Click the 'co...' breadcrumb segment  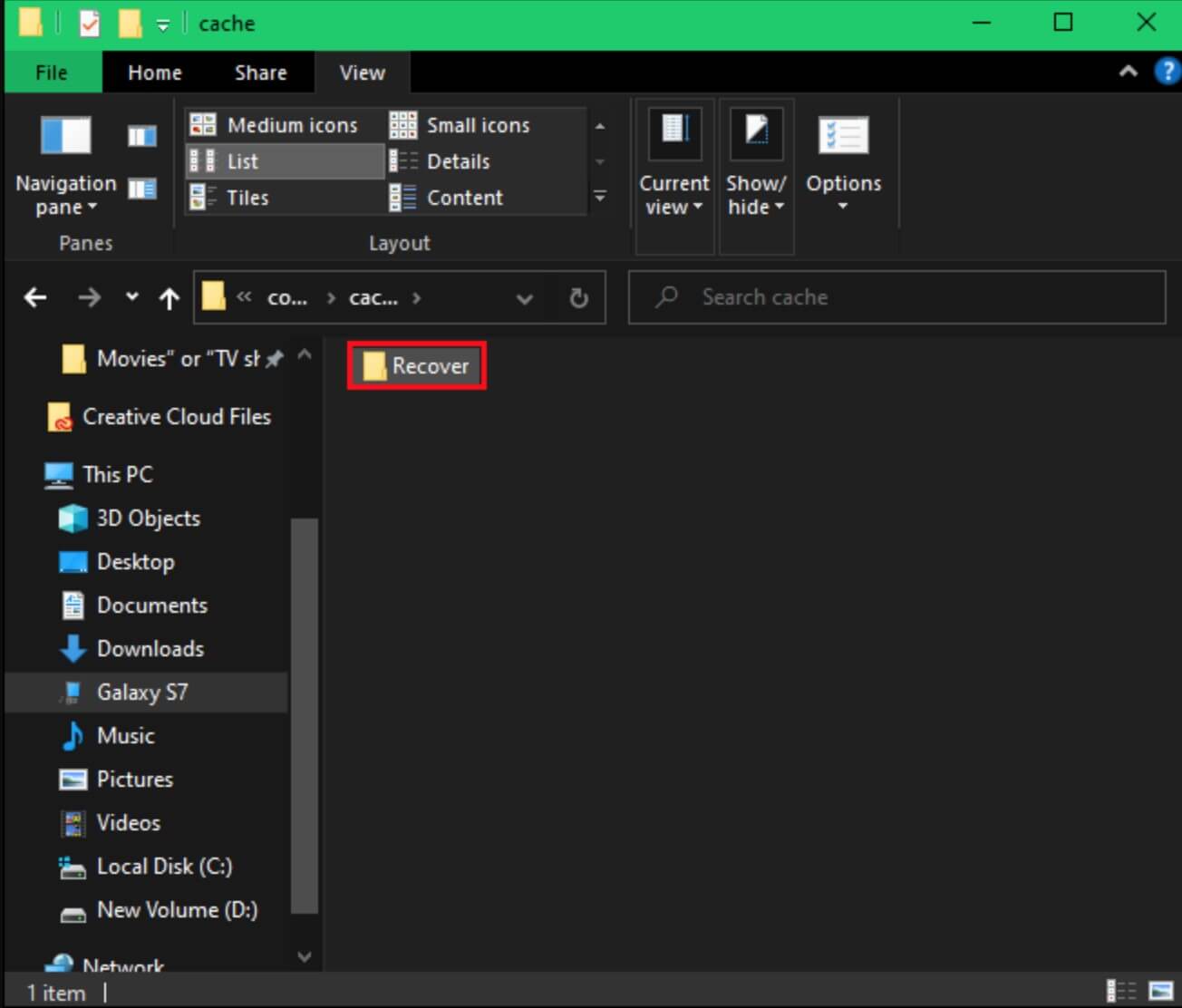click(287, 297)
